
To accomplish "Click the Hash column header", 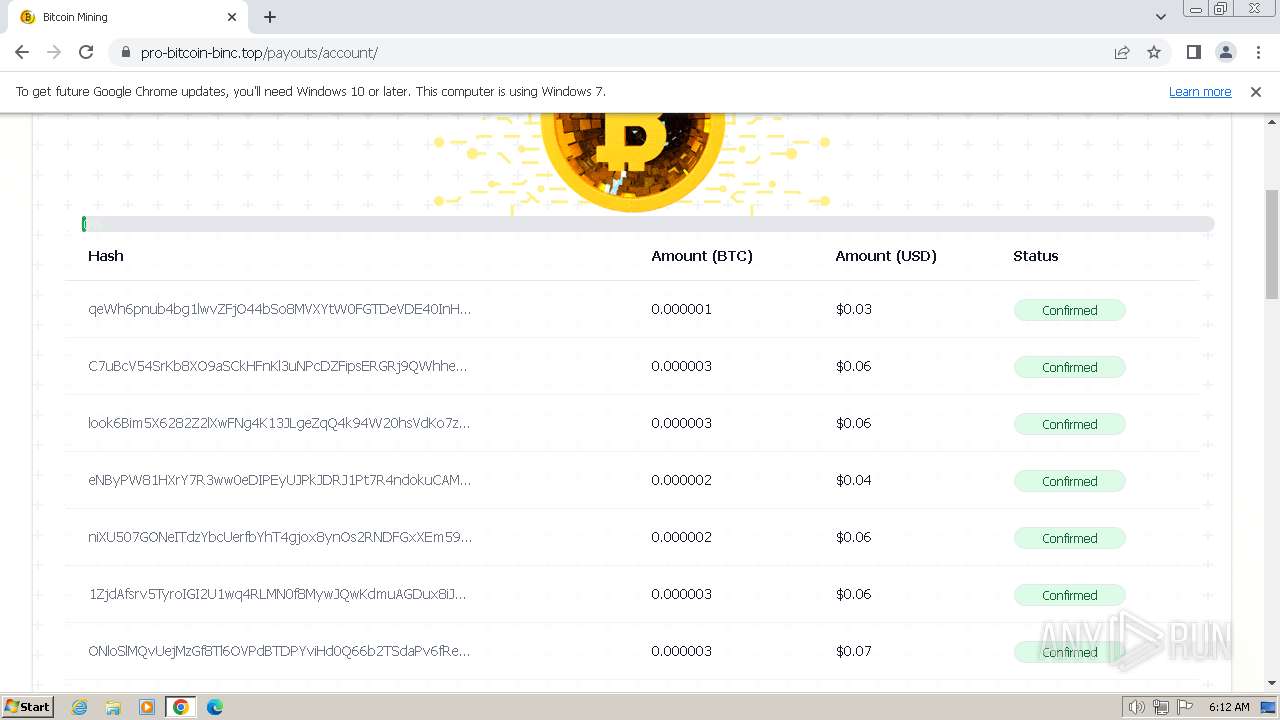I will pos(106,256).
